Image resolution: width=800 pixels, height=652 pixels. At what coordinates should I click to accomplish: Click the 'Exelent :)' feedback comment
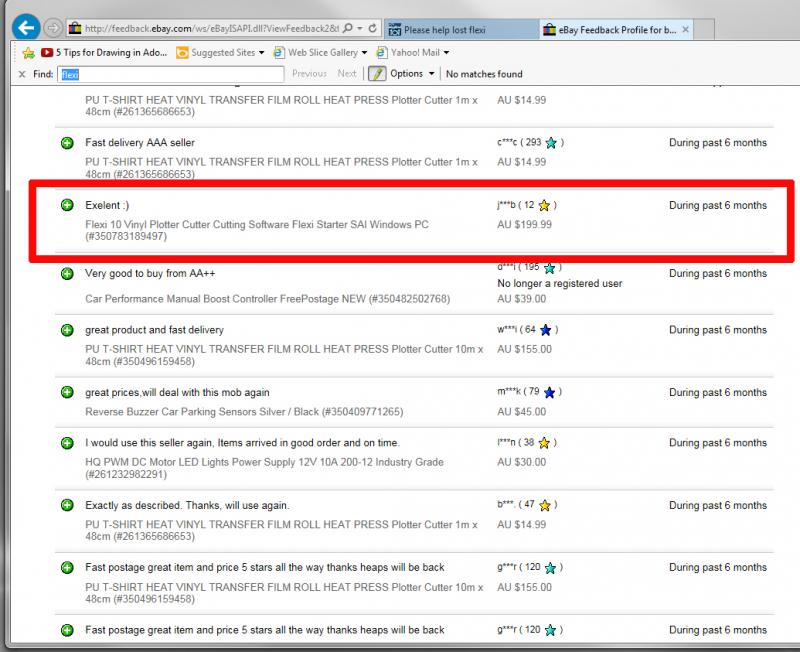(x=107, y=205)
